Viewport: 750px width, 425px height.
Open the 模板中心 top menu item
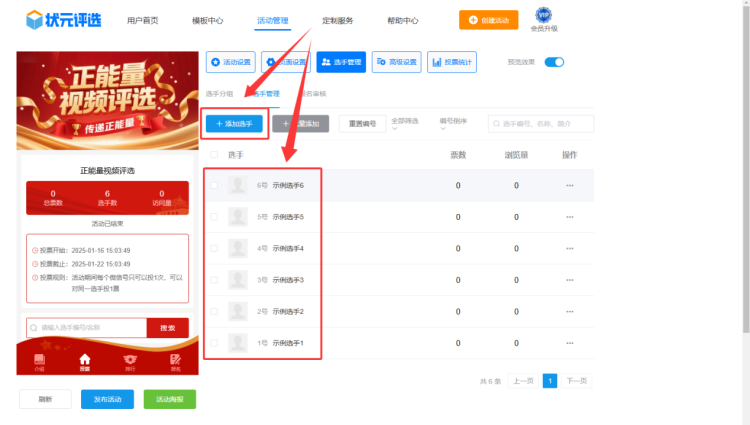pyautogui.click(x=207, y=21)
